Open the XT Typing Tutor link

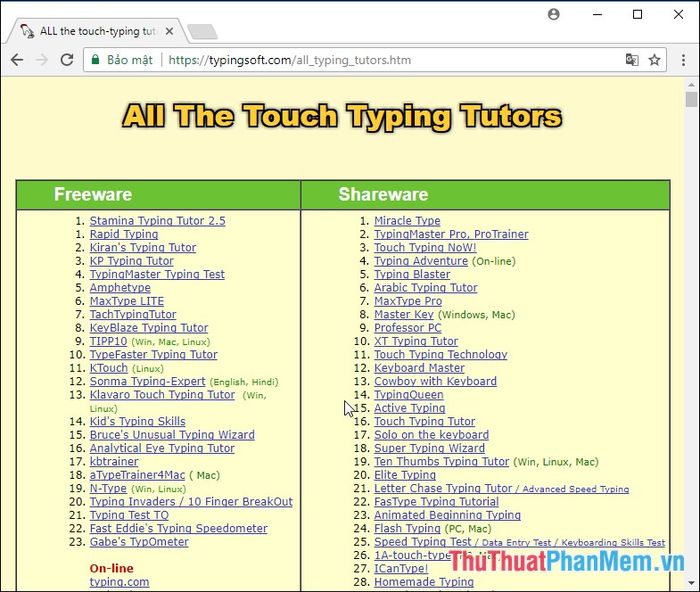(416, 341)
